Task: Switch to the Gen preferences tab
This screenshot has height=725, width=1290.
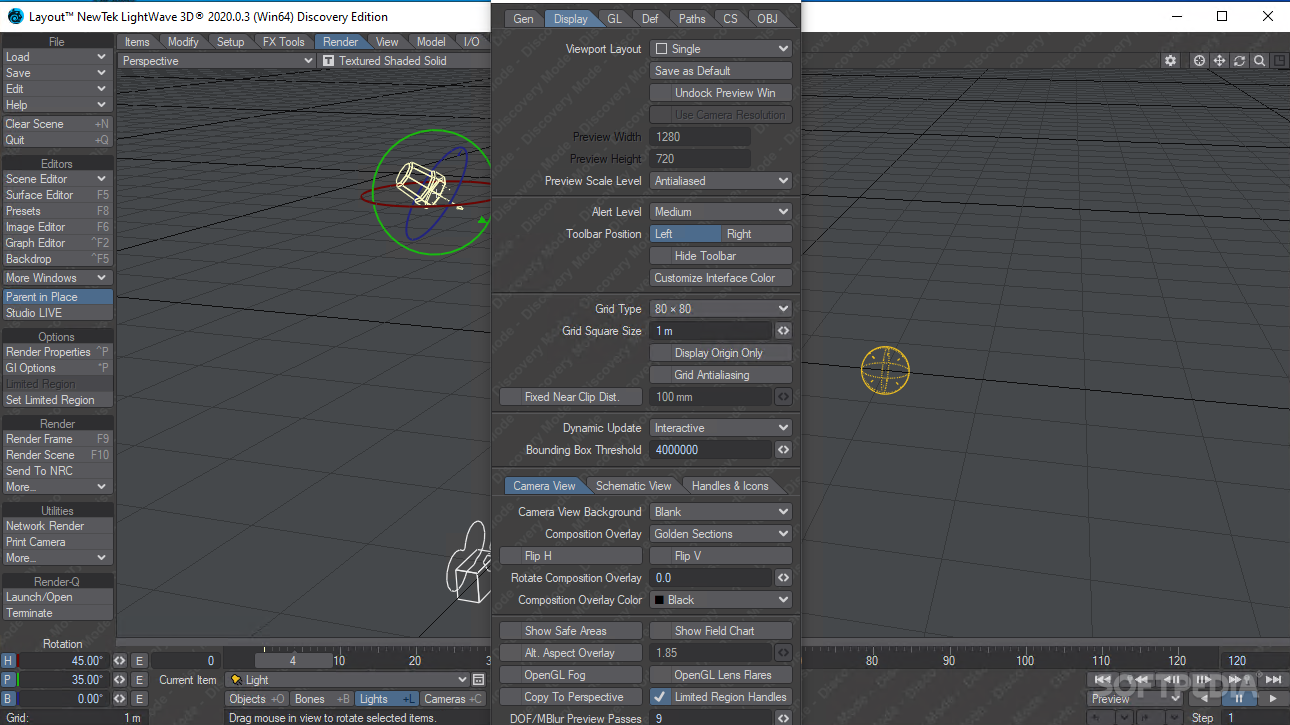Action: pos(523,18)
